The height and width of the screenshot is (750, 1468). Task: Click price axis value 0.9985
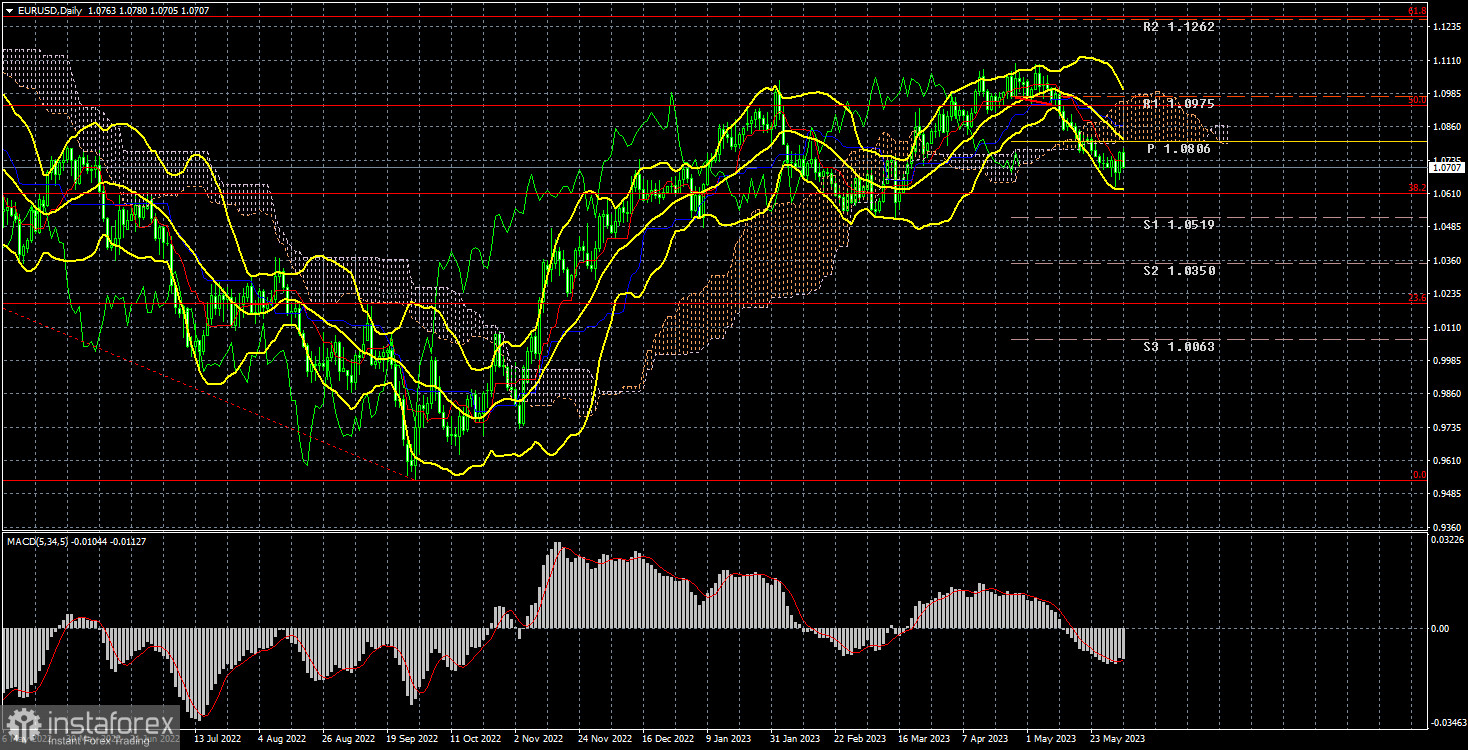[1446, 361]
